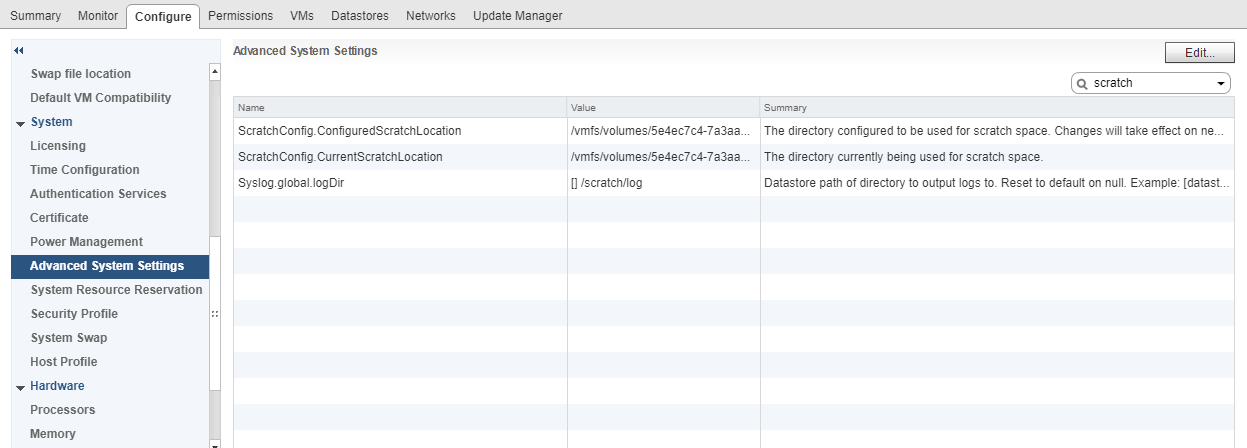The height and width of the screenshot is (448, 1247).
Task: Open the Permissions tab
Action: (241, 16)
